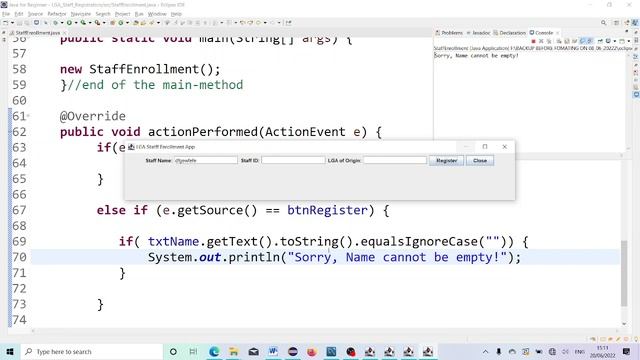The width and height of the screenshot is (640, 360).
Task: Open the Window menu
Action: pyautogui.click(x=157, y=14)
